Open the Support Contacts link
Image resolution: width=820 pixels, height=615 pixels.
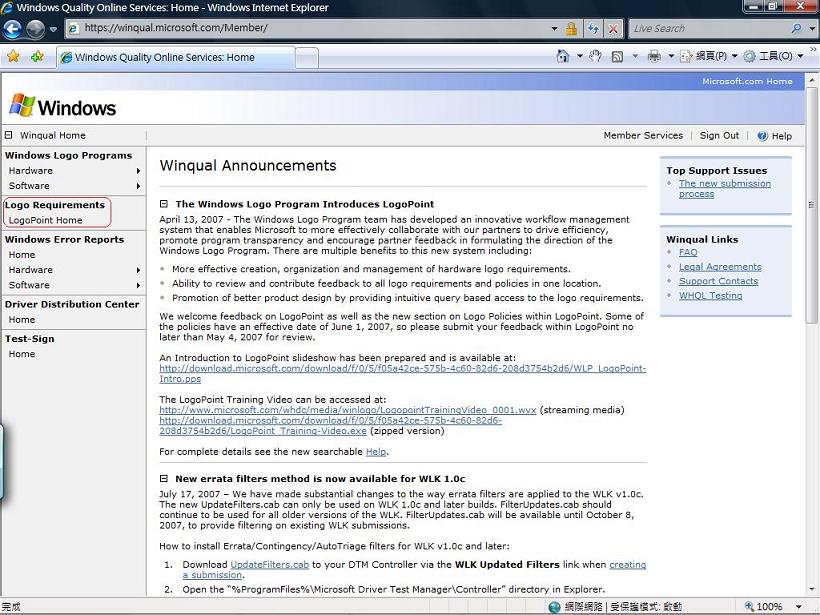718,281
